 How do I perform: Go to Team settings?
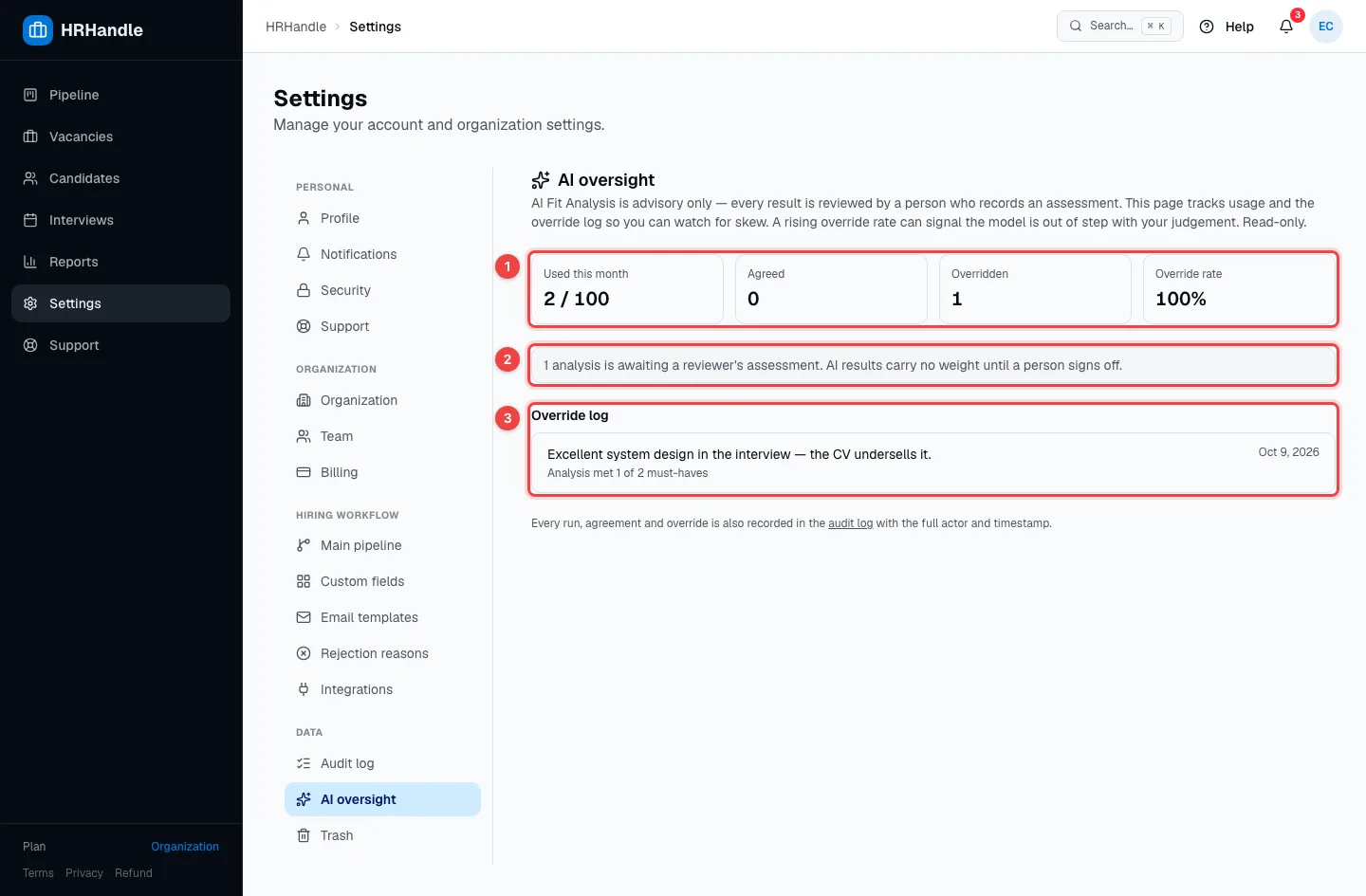click(382, 436)
